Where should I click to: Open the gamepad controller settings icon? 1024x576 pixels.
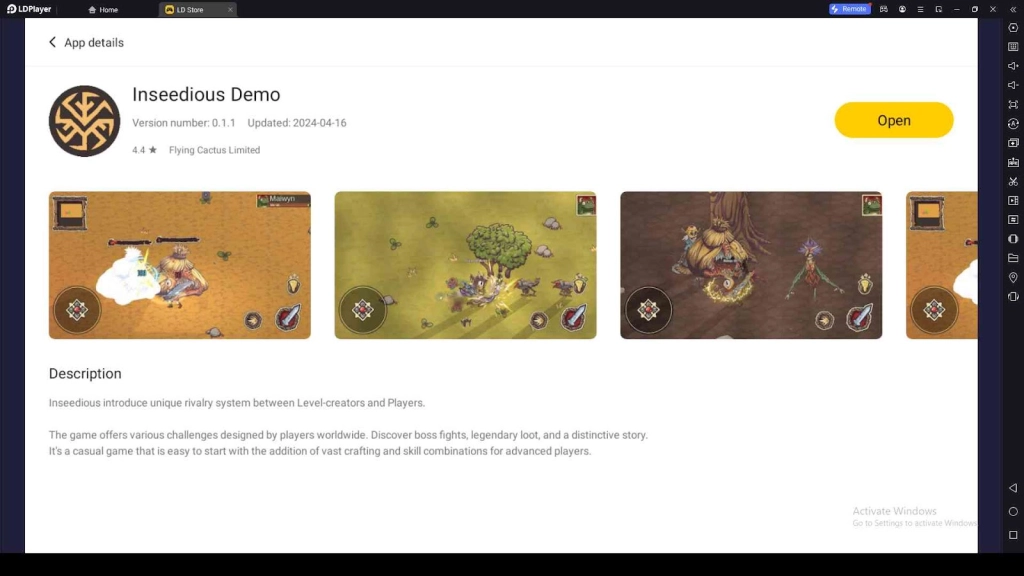point(884,9)
